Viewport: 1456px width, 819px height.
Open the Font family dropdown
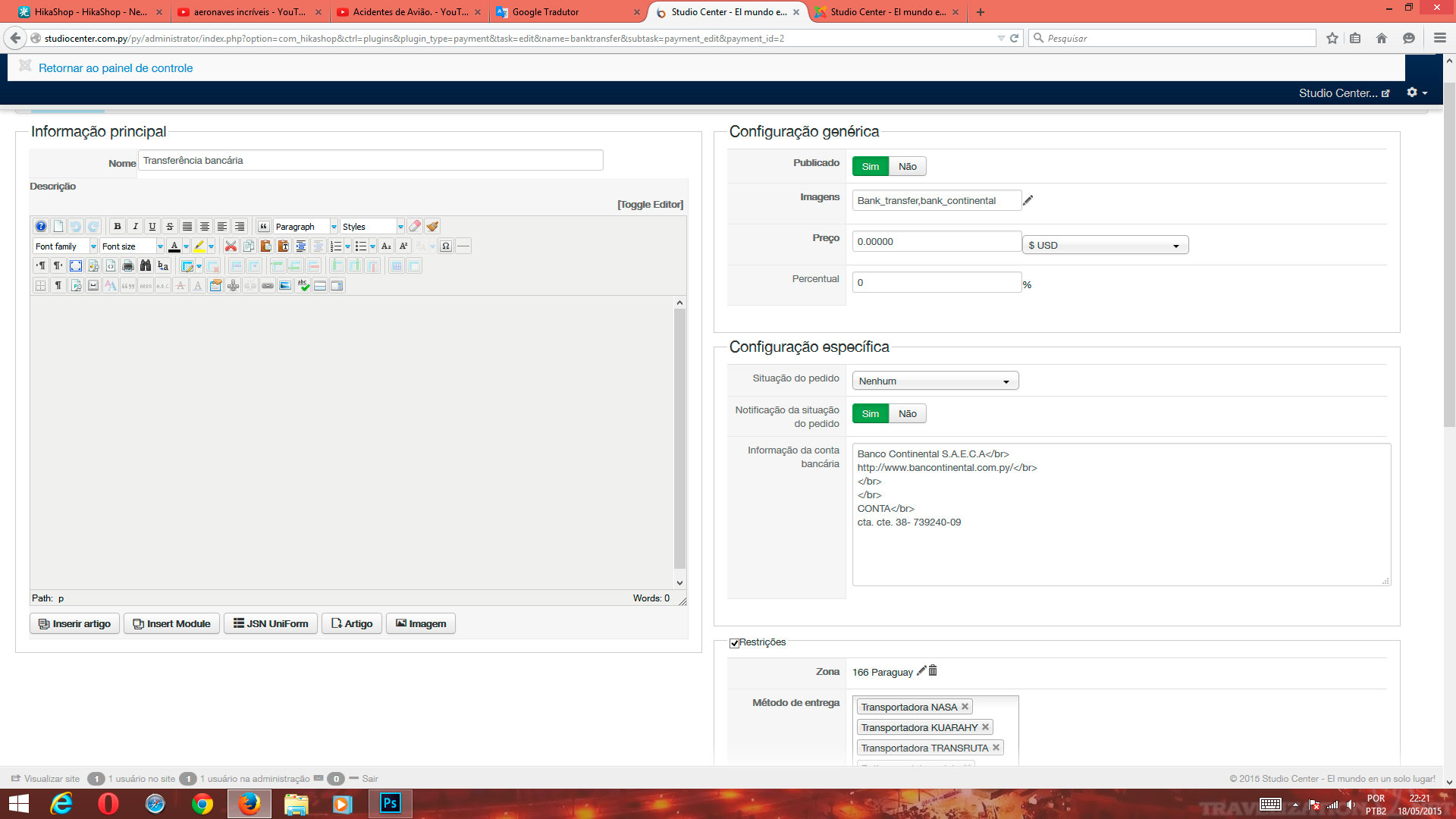[65, 246]
